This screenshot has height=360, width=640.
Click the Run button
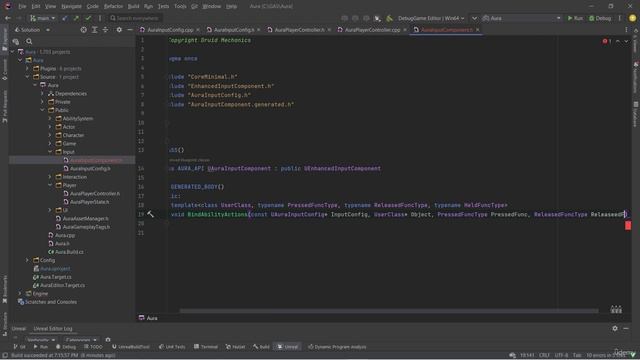click(x=575, y=18)
